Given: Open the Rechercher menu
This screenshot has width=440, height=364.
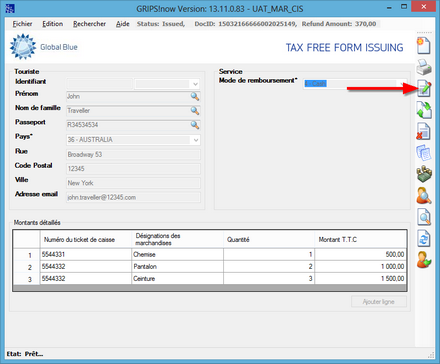Looking at the screenshot, I should pyautogui.click(x=89, y=24).
